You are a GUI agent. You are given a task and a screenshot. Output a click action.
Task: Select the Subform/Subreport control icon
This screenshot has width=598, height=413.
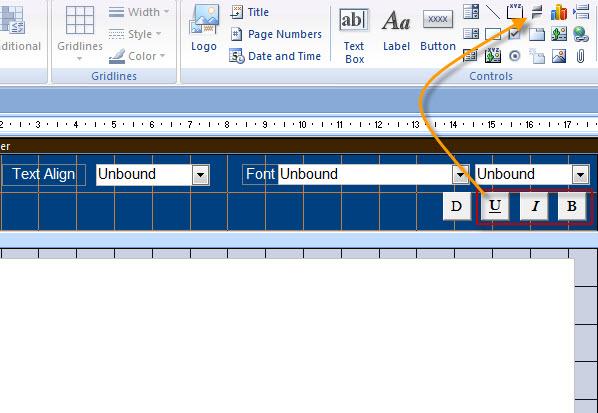(x=471, y=56)
